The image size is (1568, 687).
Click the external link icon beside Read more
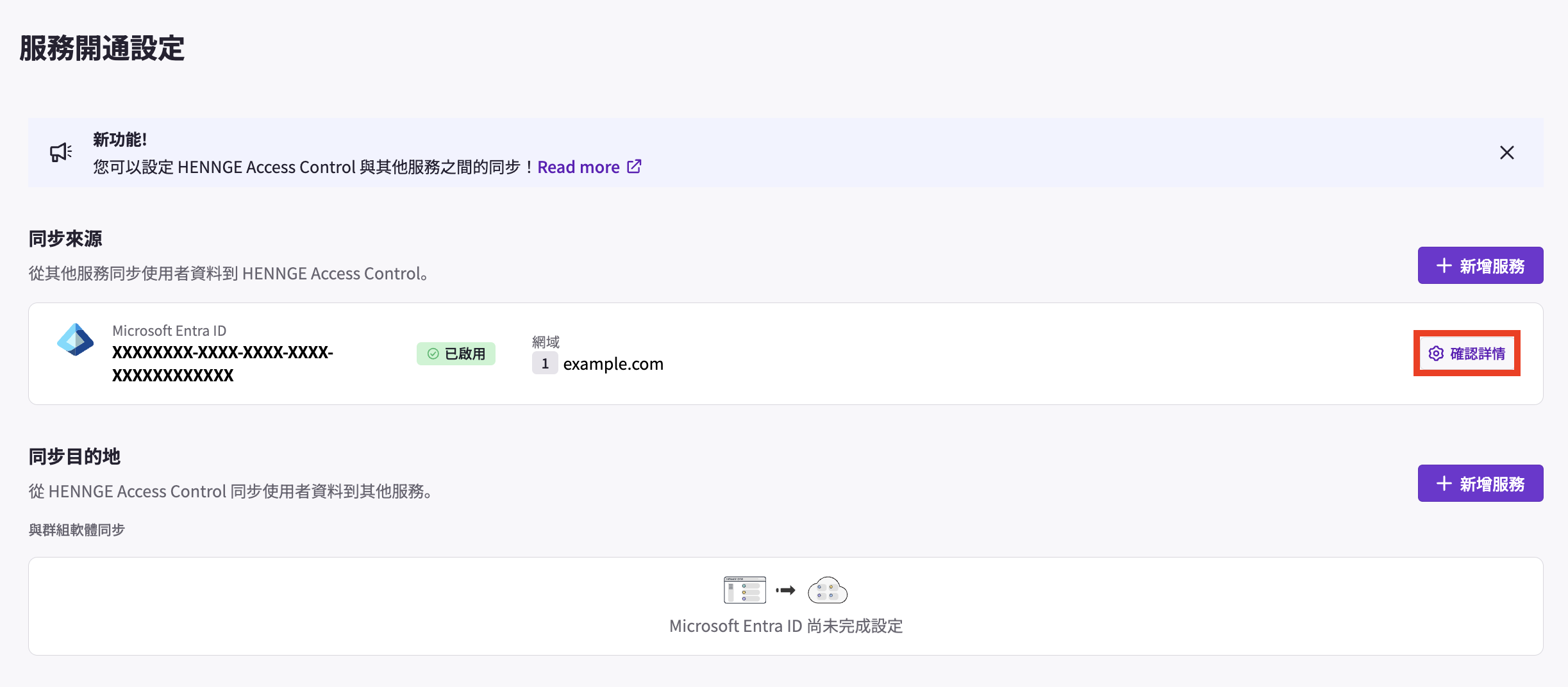click(634, 167)
